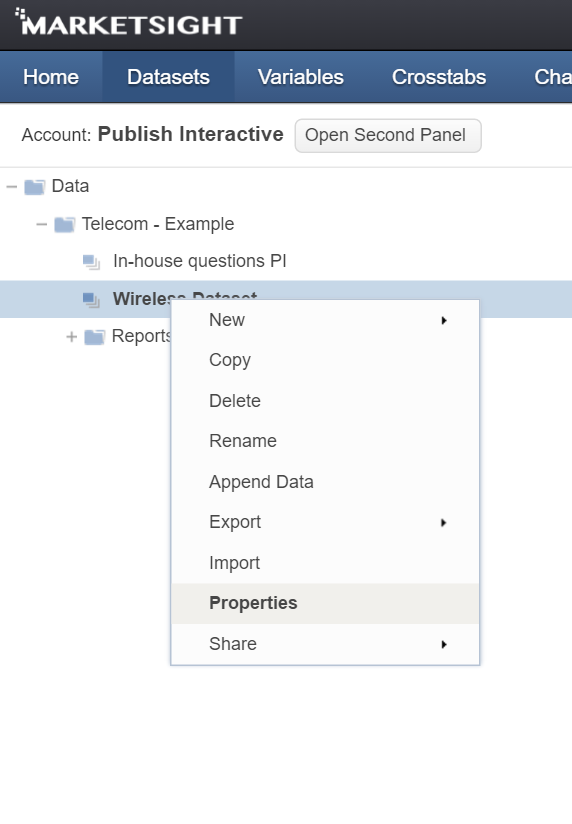The width and height of the screenshot is (572, 824).
Task: Open the Crosstabs tab
Action: tap(439, 77)
